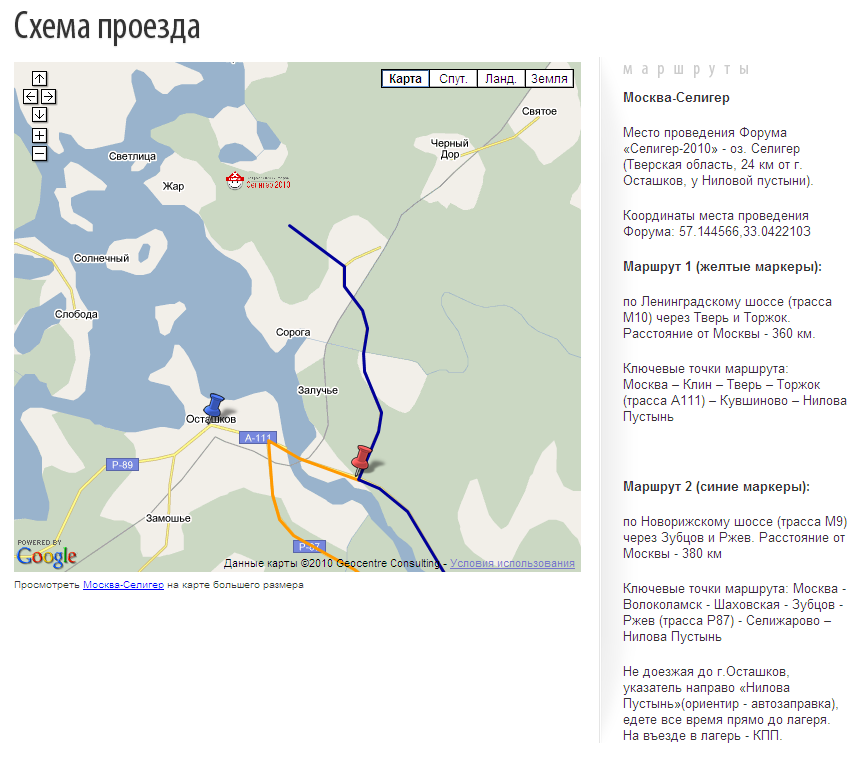
Task: Click the Google logo on the map
Action: [x=46, y=556]
